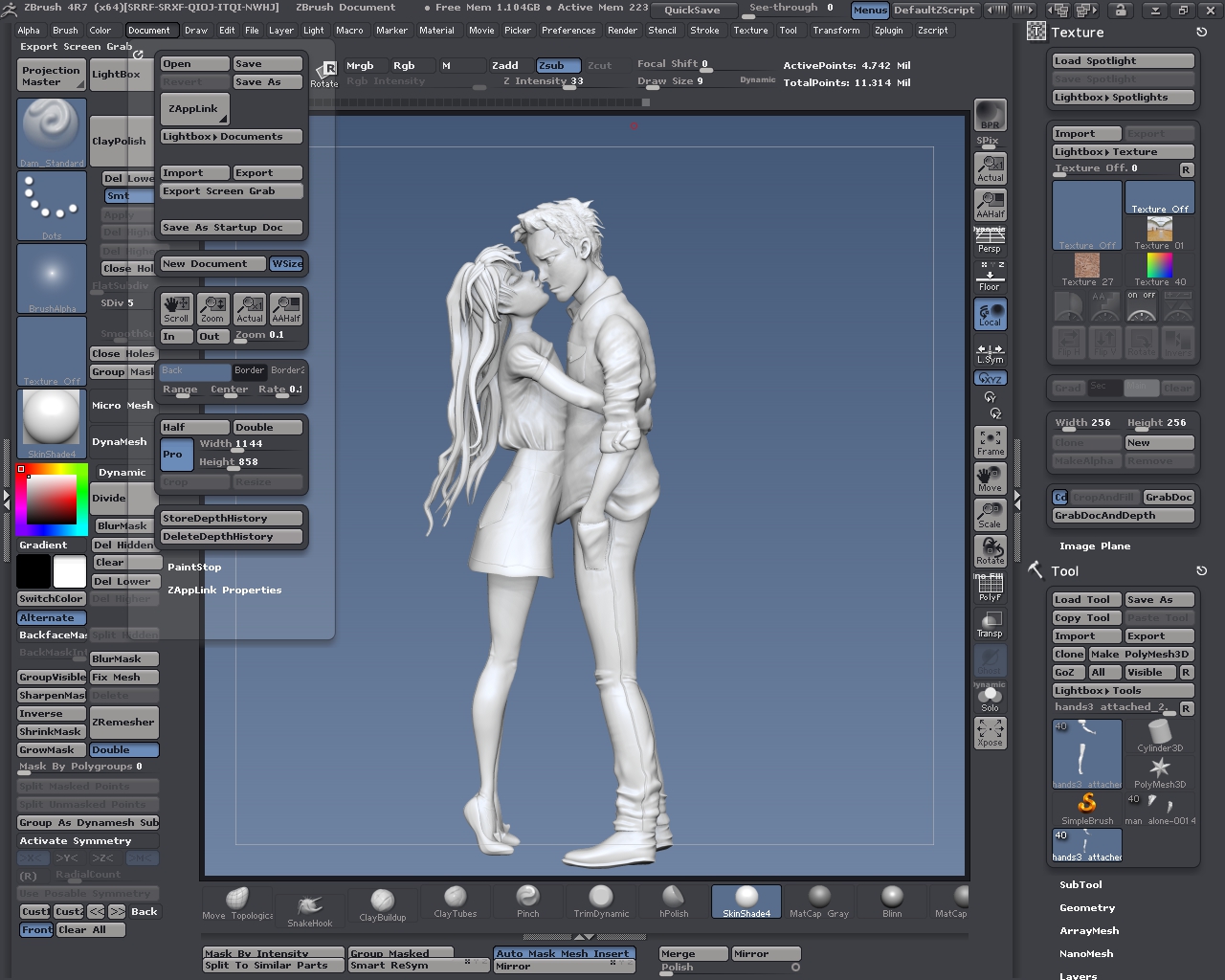Open Lightbox Tools browser
1225x980 pixels.
1124,690
